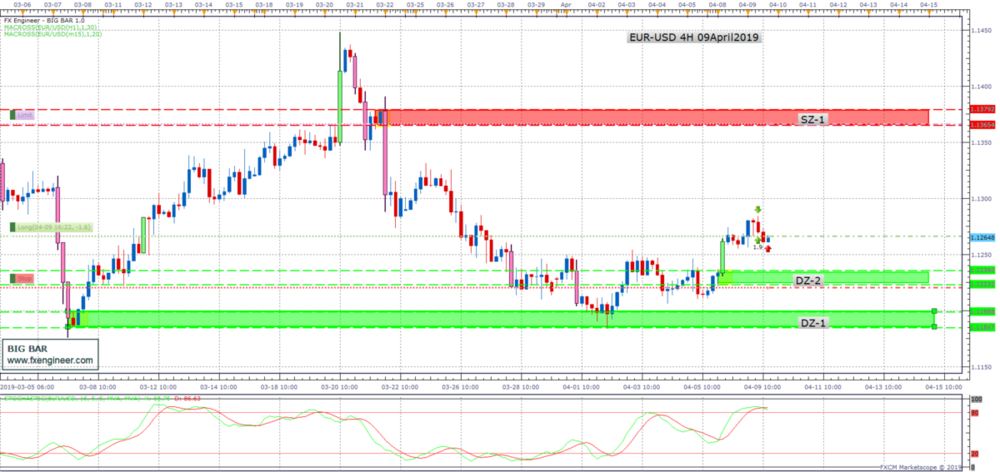Click the www.fxengineer.com link text
Viewport: 1000px width, 472px height.
click(x=50, y=360)
